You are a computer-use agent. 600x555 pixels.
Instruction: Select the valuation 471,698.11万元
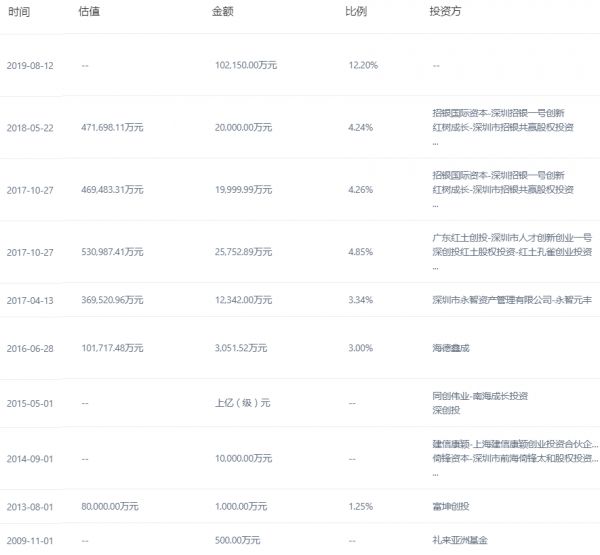(112, 127)
